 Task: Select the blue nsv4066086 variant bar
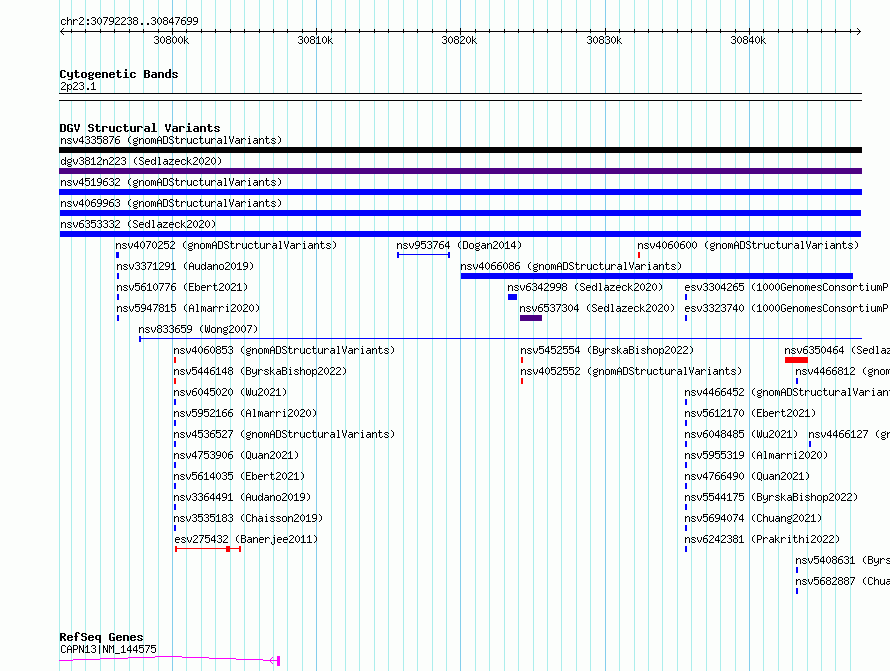657,276
